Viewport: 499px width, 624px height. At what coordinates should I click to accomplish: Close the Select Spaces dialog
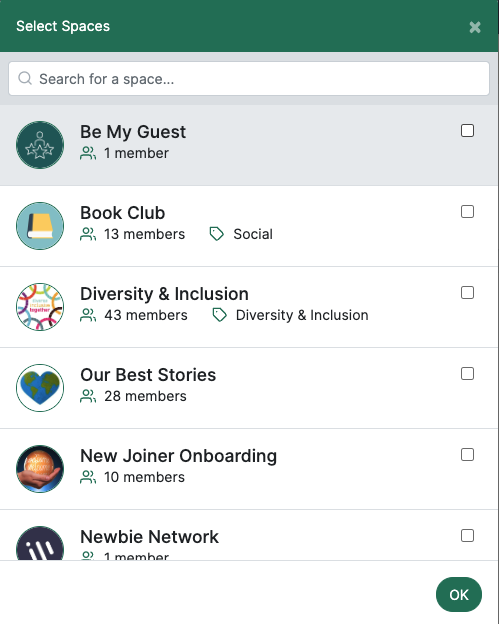coord(475,27)
